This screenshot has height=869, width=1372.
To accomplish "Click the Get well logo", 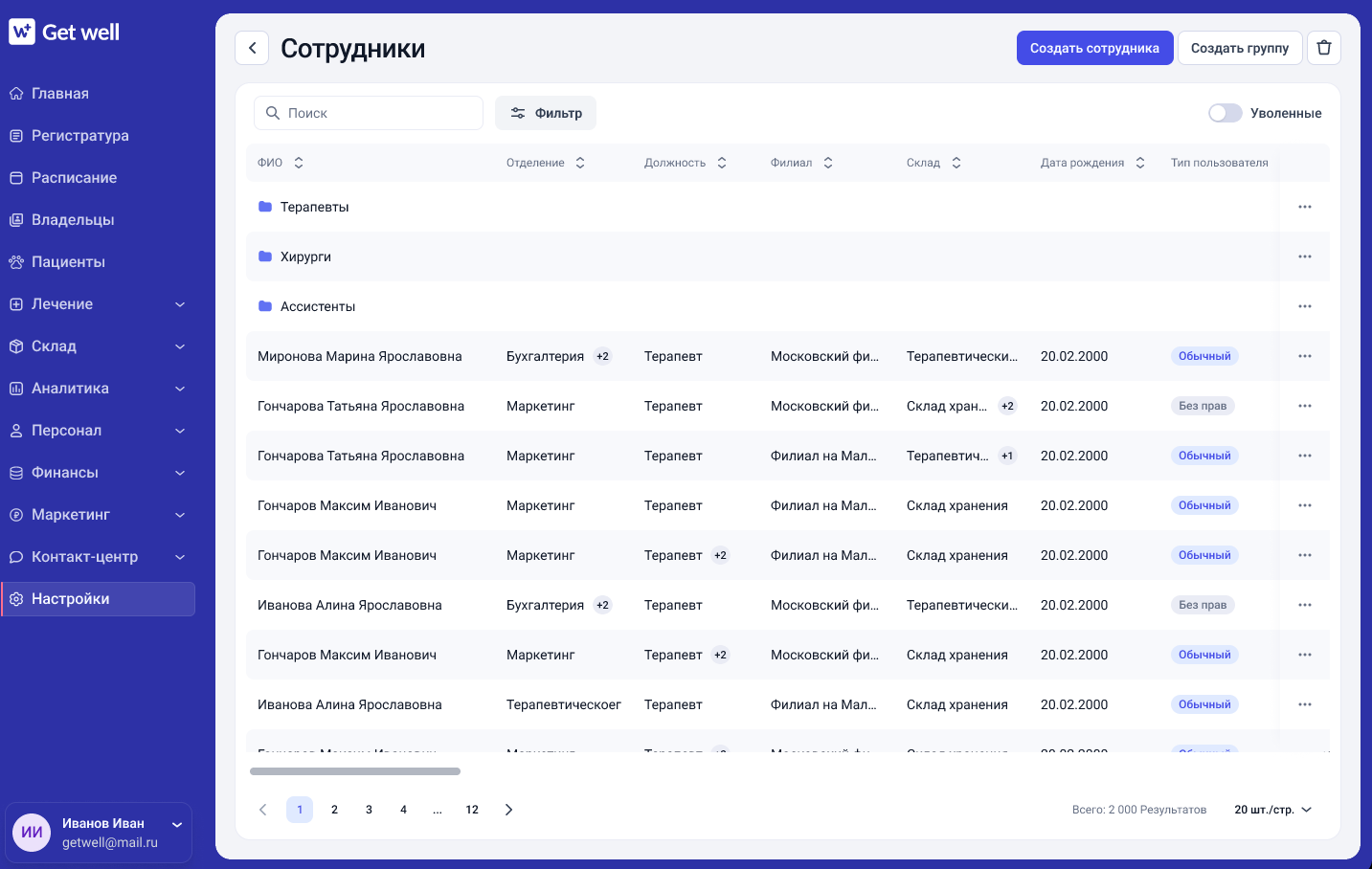I will pos(64,32).
